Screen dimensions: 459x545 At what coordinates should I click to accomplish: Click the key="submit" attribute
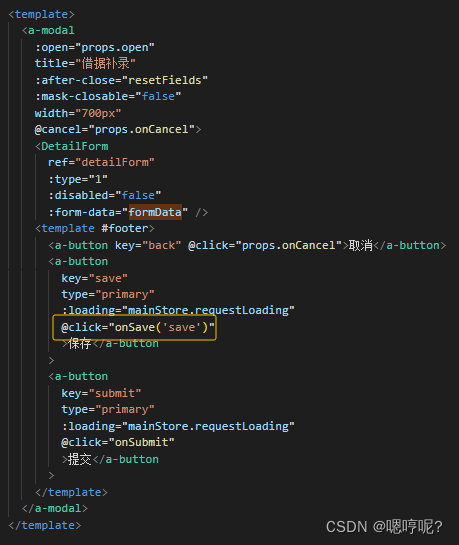click(x=101, y=393)
